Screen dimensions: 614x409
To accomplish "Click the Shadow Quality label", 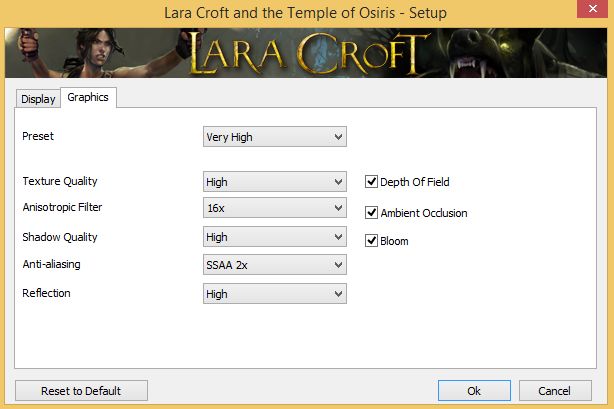I will (x=60, y=237).
